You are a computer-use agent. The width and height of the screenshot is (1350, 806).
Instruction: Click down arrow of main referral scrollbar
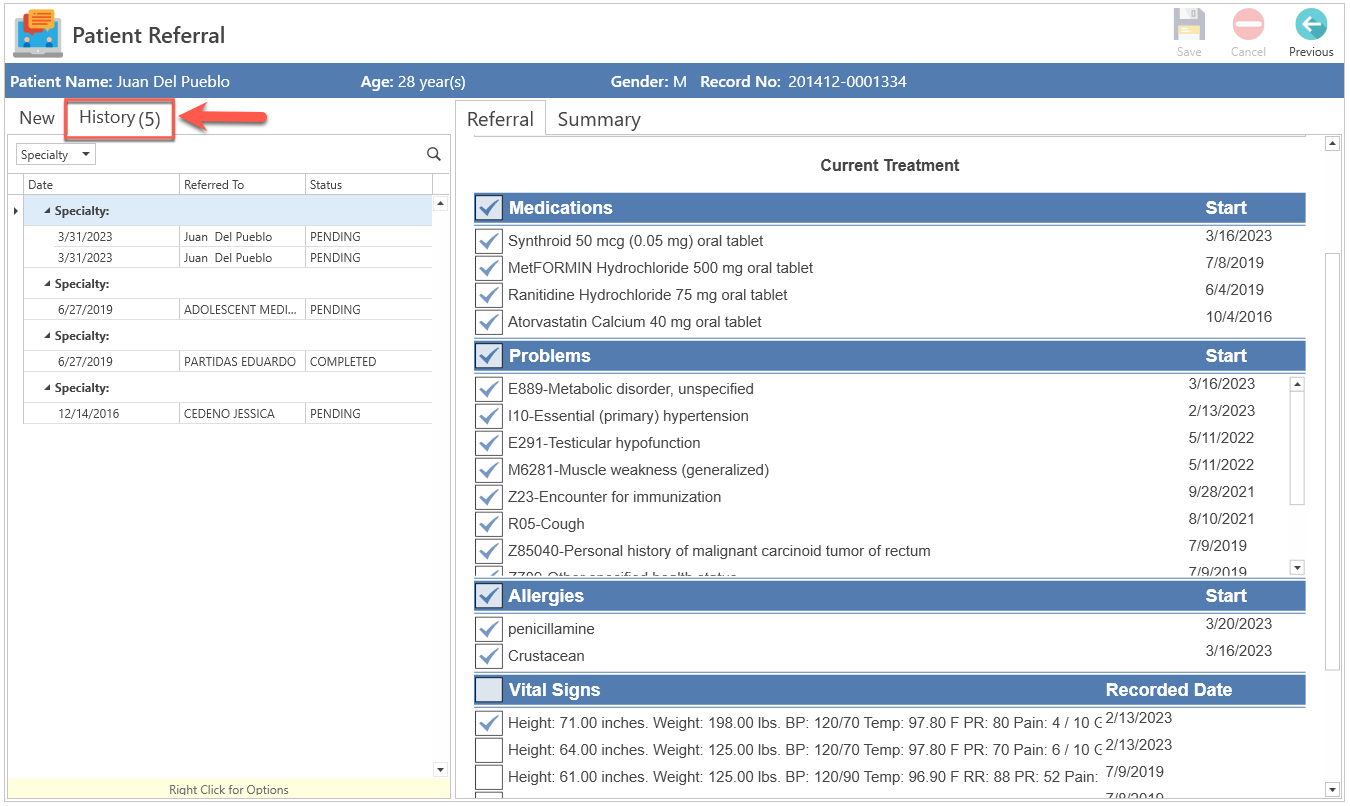click(x=1331, y=790)
